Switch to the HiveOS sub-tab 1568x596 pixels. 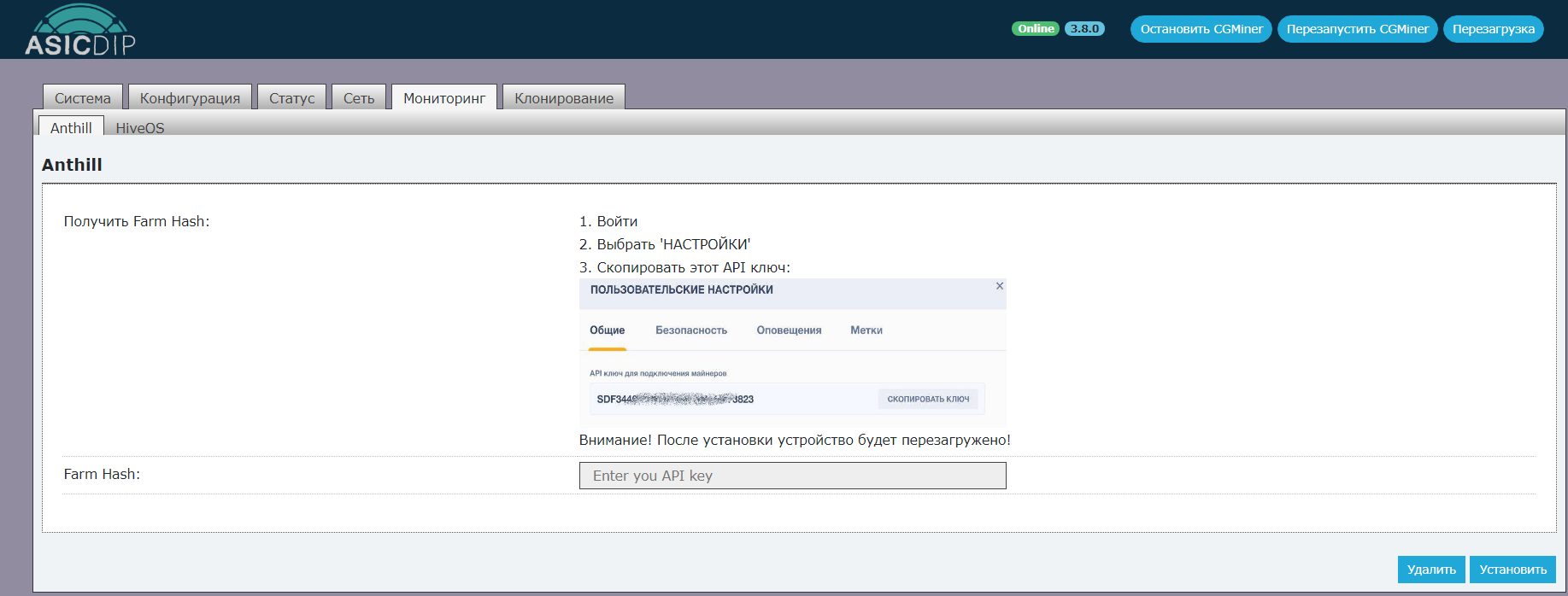point(140,127)
